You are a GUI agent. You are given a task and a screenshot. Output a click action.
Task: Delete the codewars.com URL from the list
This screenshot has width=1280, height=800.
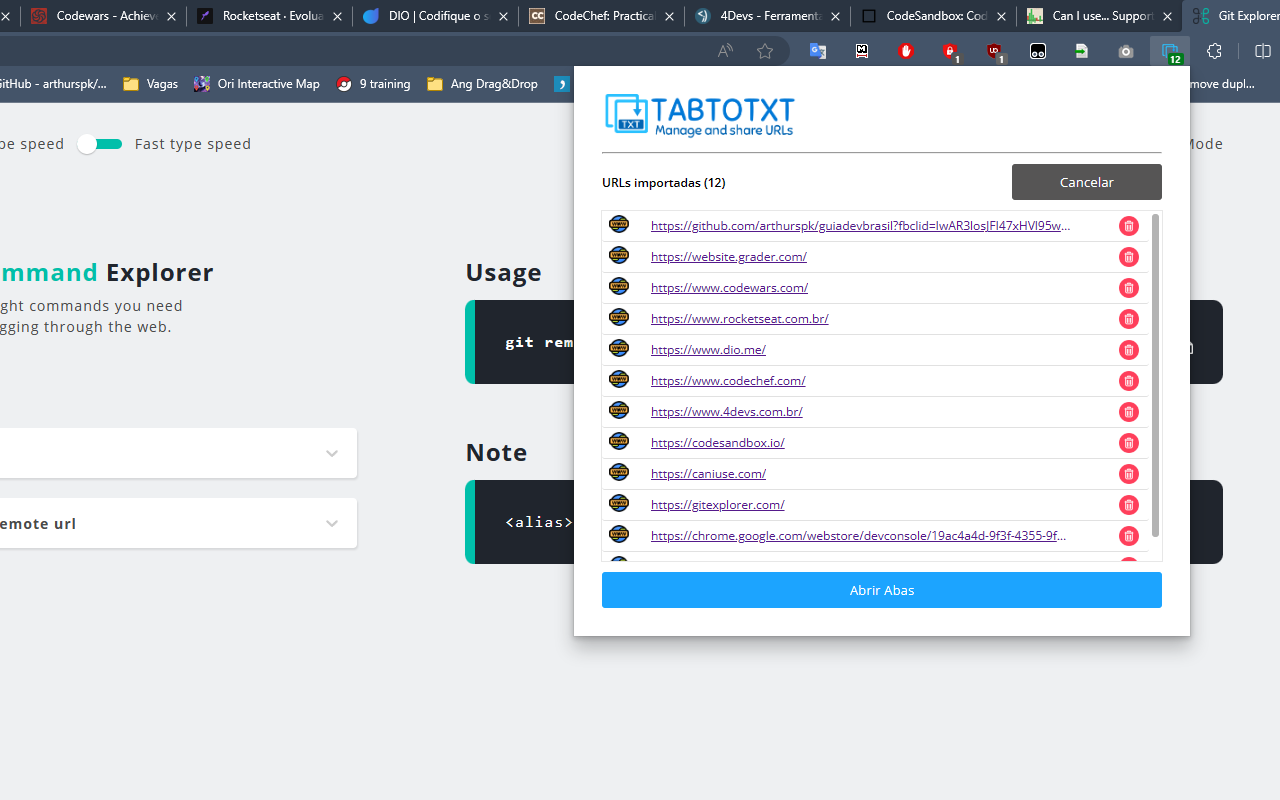pyautogui.click(x=1128, y=288)
